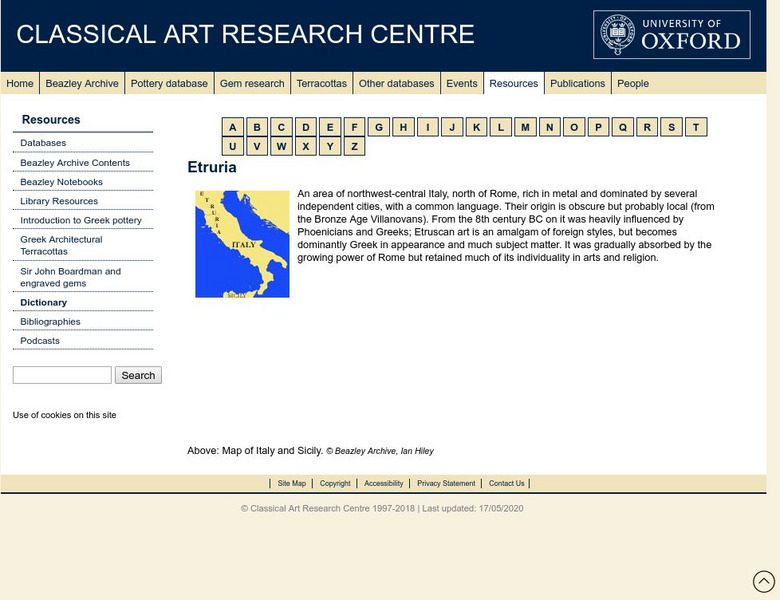Viewport: 780px width, 600px height.
Task: Open Bibliographies link
Action: pos(50,322)
